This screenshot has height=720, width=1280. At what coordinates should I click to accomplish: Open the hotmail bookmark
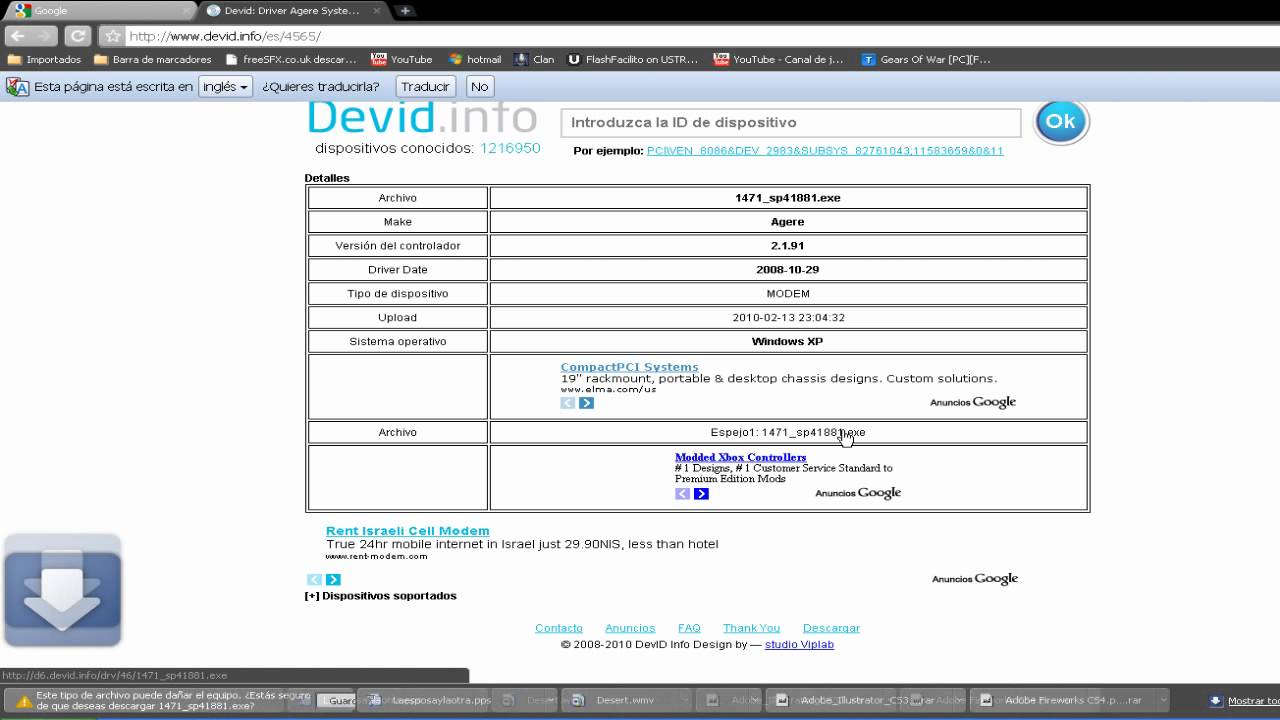pyautogui.click(x=475, y=59)
